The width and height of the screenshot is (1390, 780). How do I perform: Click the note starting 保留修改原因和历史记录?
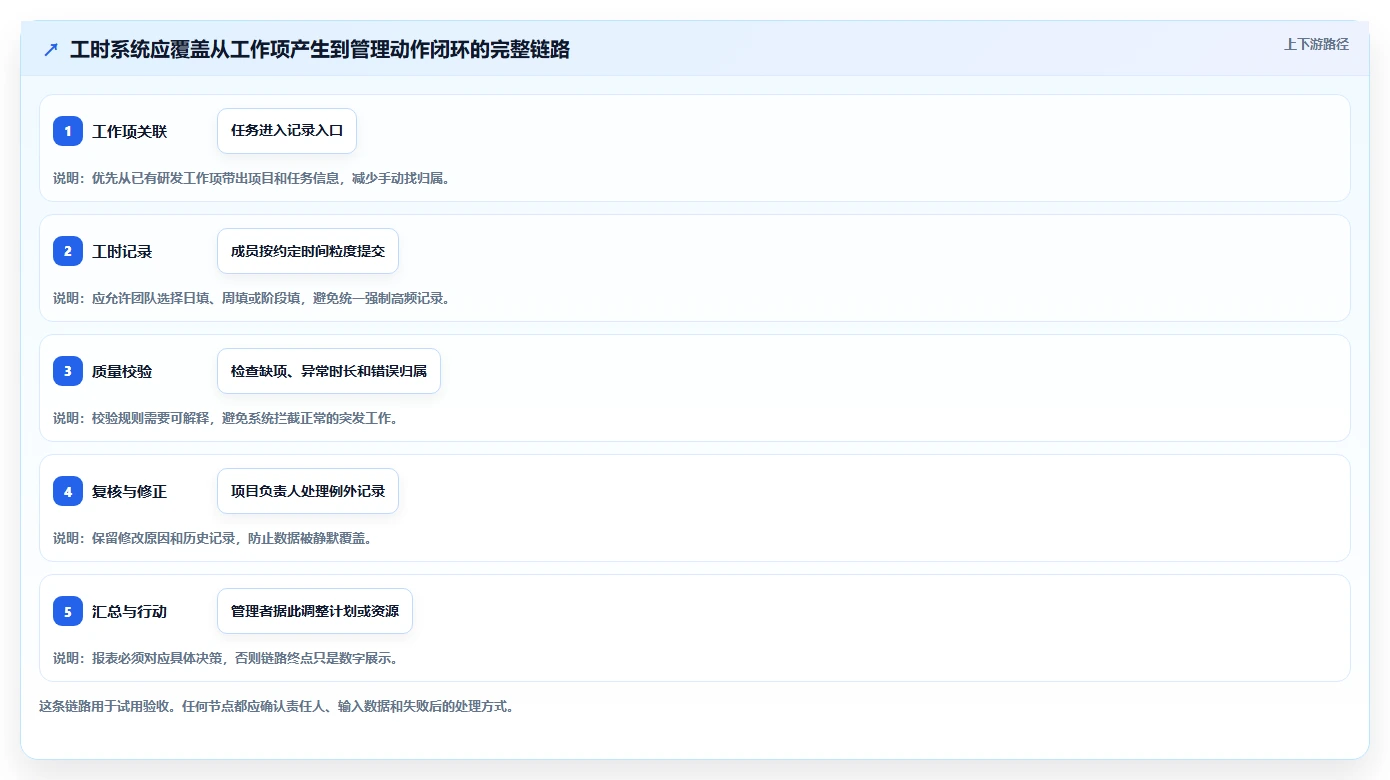click(213, 538)
